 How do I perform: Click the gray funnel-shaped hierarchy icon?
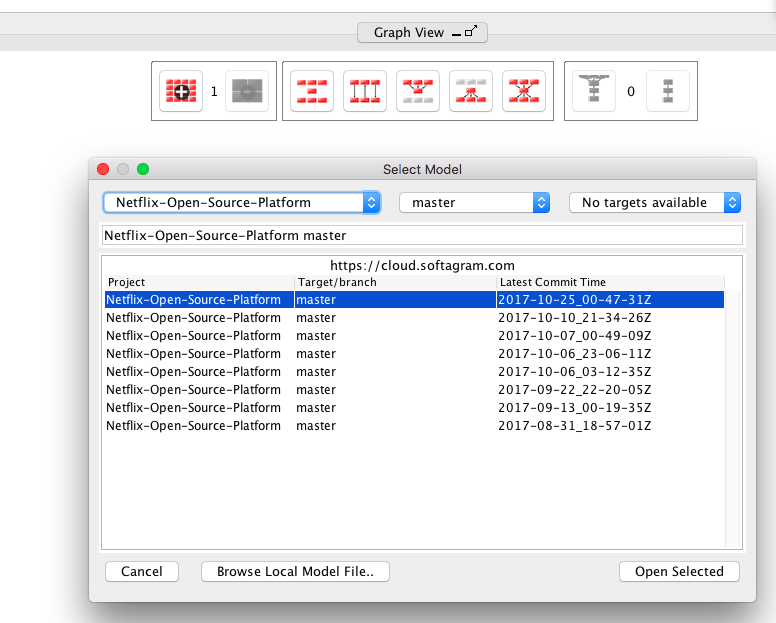click(594, 92)
